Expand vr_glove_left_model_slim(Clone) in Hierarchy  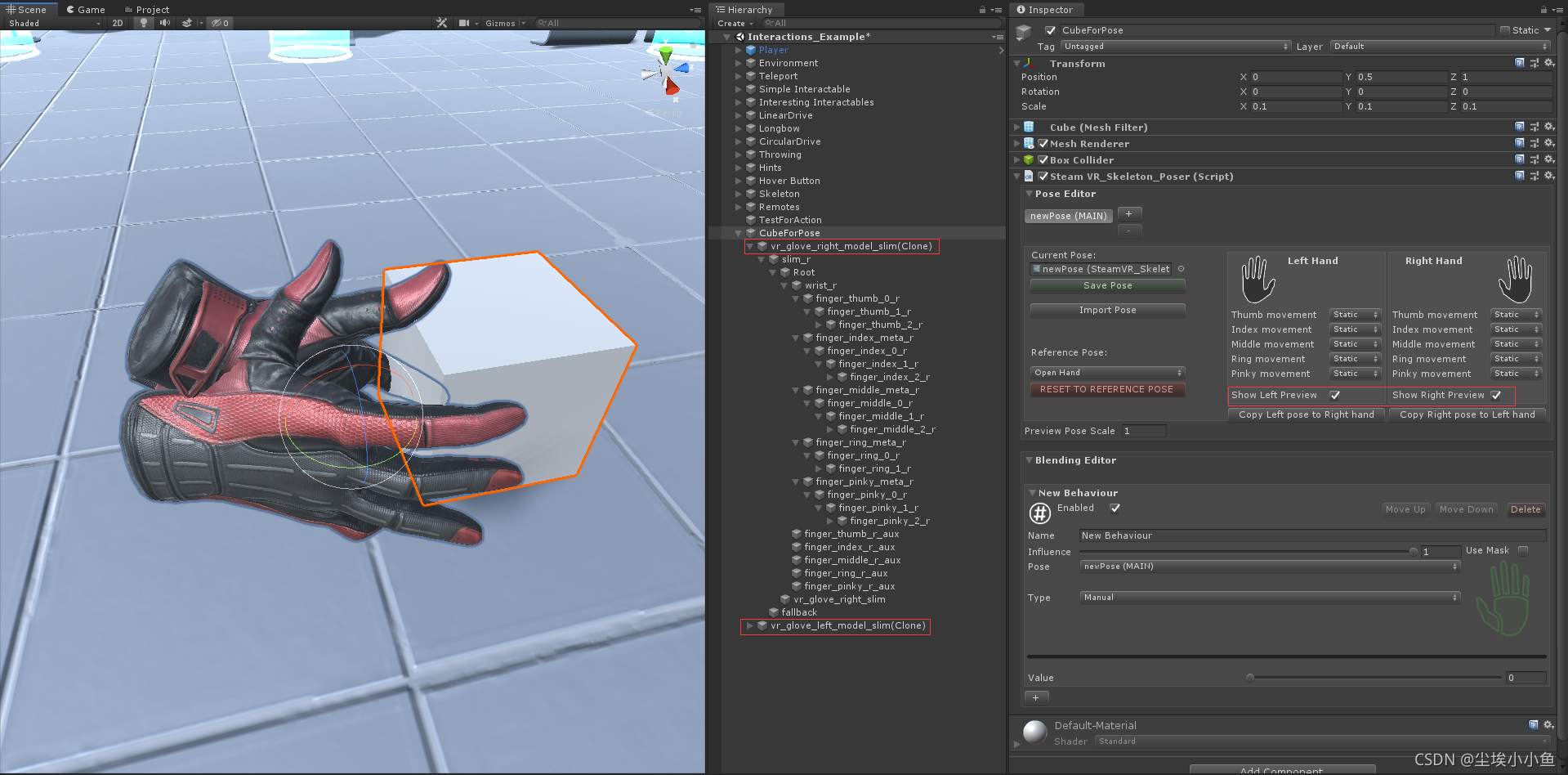pos(749,625)
